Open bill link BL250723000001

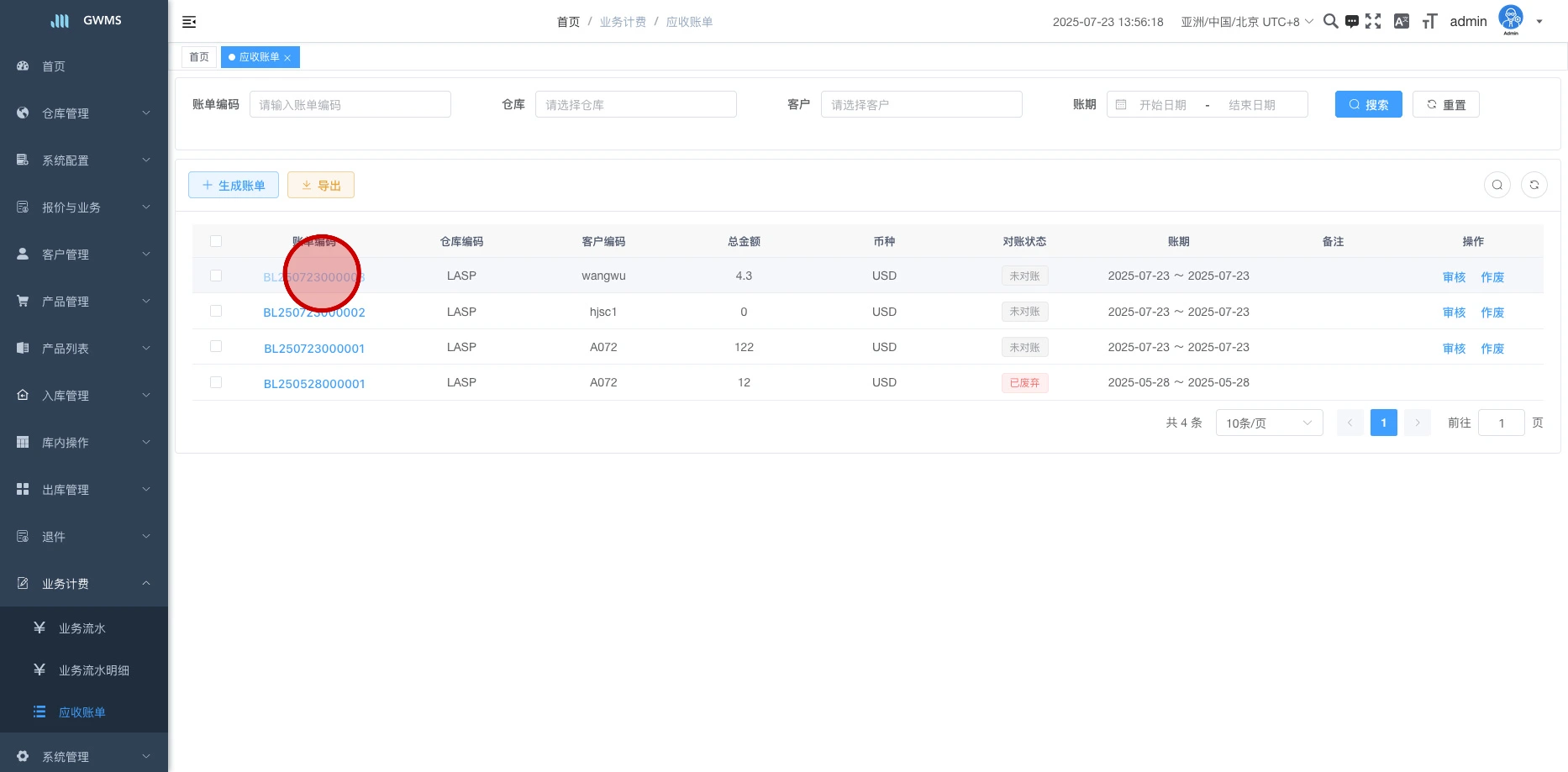click(x=314, y=348)
